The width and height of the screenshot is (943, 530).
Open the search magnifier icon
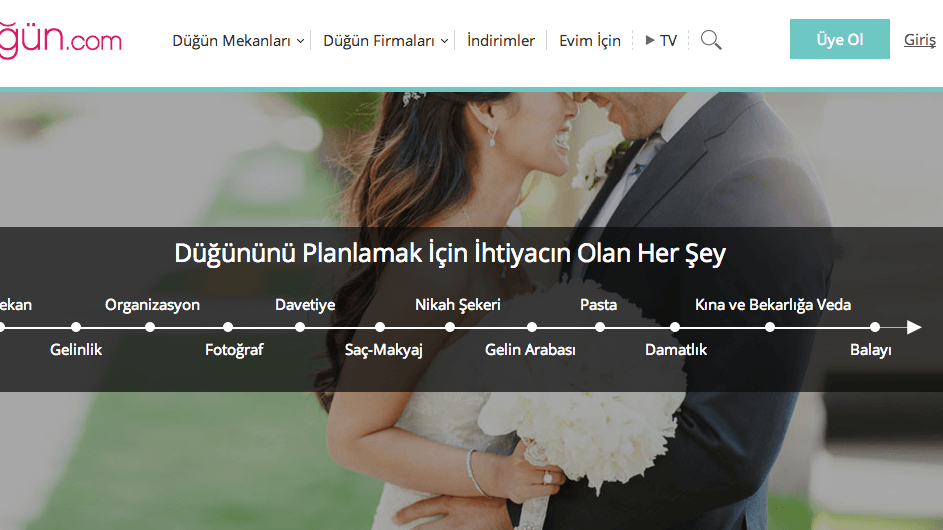tap(711, 40)
